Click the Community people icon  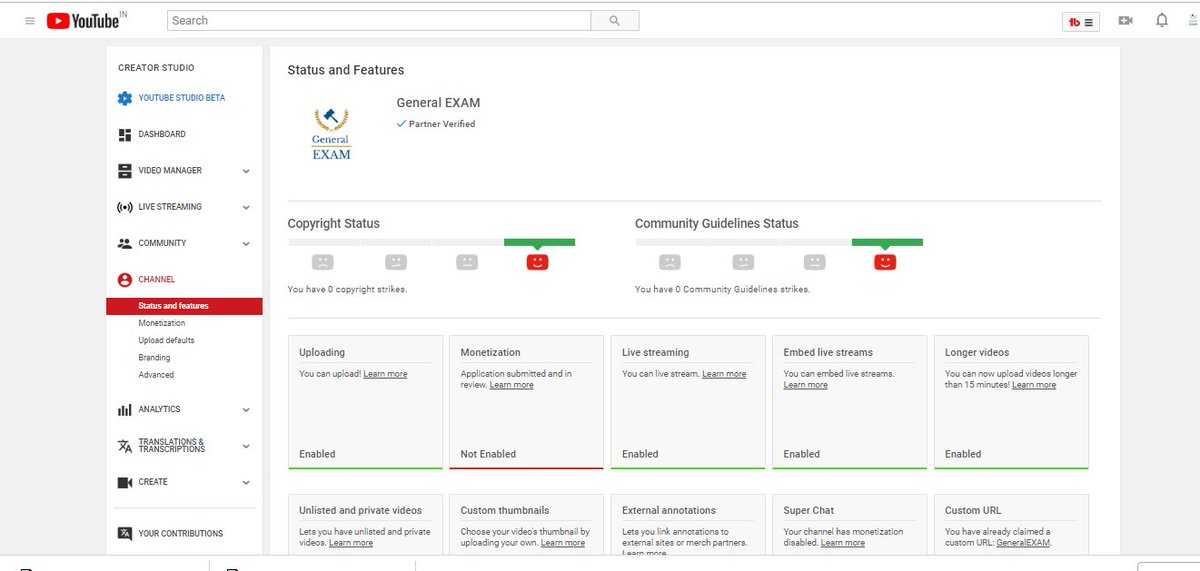tap(125, 243)
